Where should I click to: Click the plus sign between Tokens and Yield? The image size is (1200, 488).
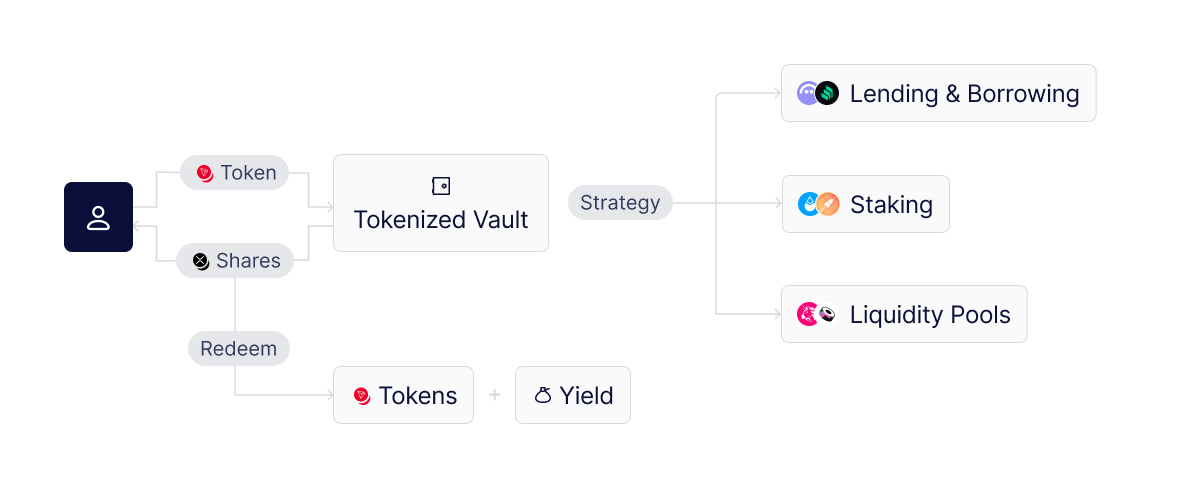coord(494,395)
